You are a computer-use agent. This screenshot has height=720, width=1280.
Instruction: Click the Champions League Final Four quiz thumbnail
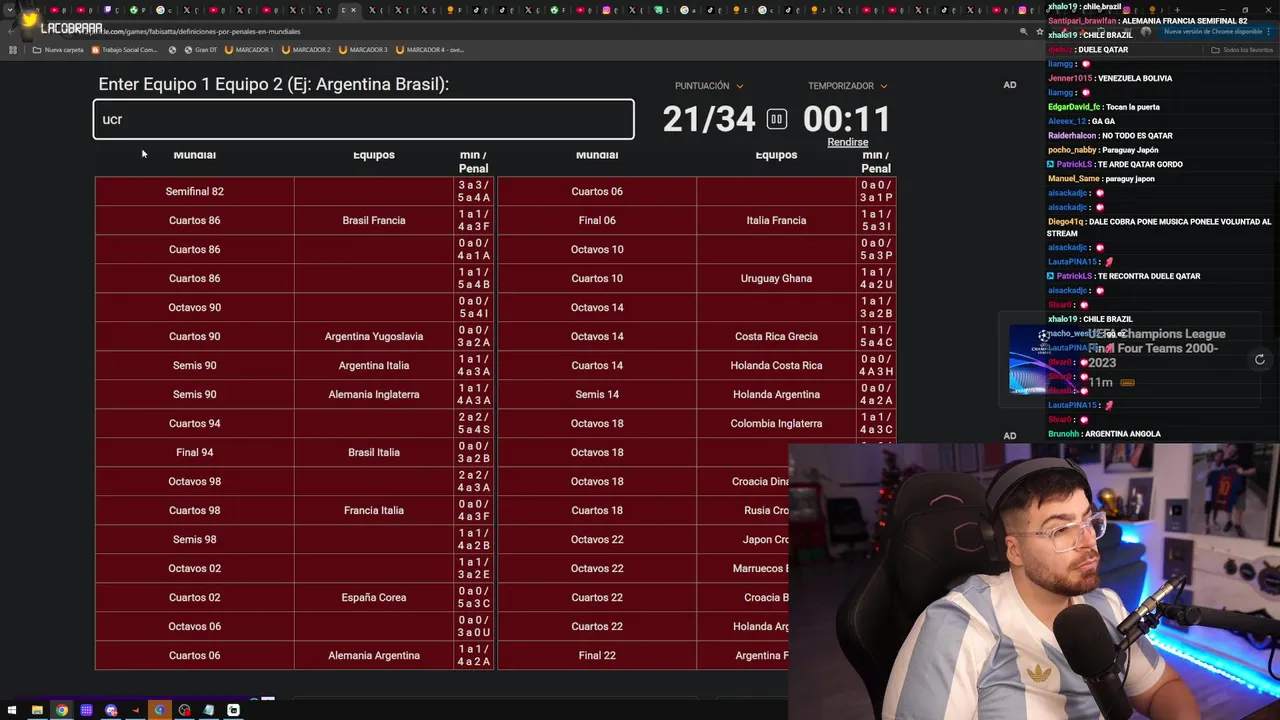pyautogui.click(x=1045, y=359)
